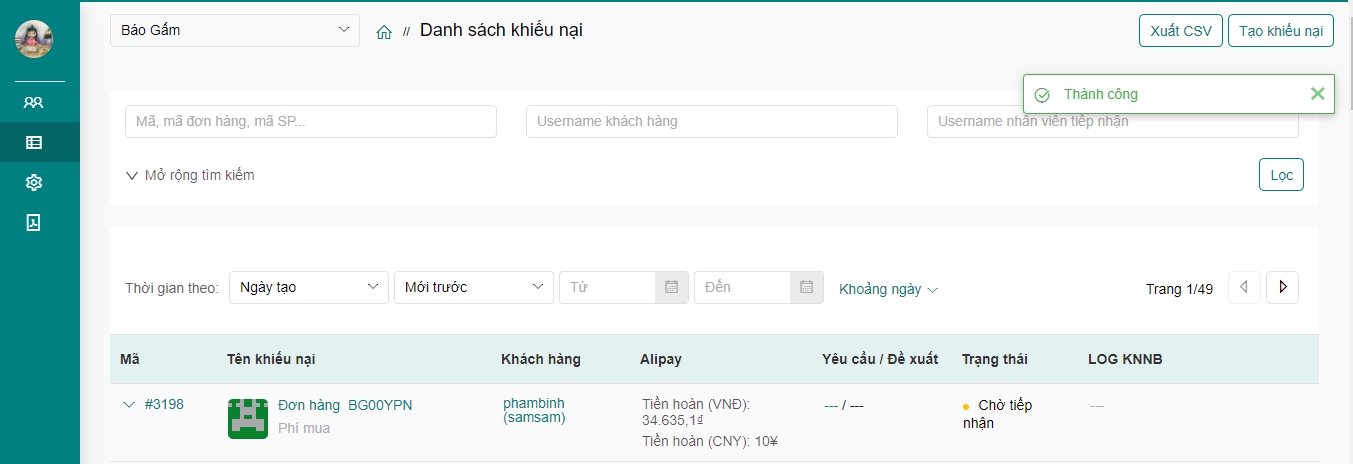Open calendar icon in Đến date field
Screen dimensions: 1353x464
[806, 287]
